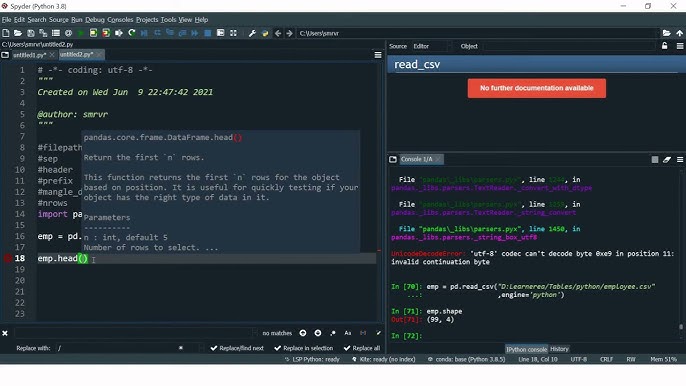Toggle the help pane lock icon
The image size is (686, 386).
(x=665, y=46)
